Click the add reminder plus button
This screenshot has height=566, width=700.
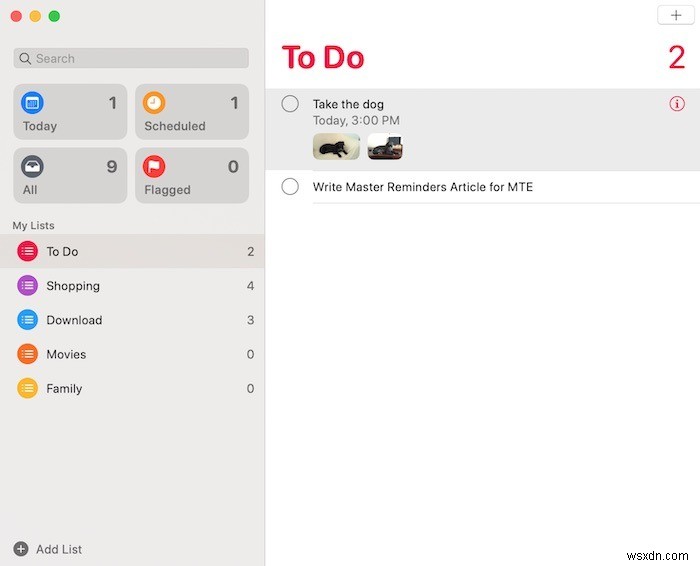(x=676, y=16)
